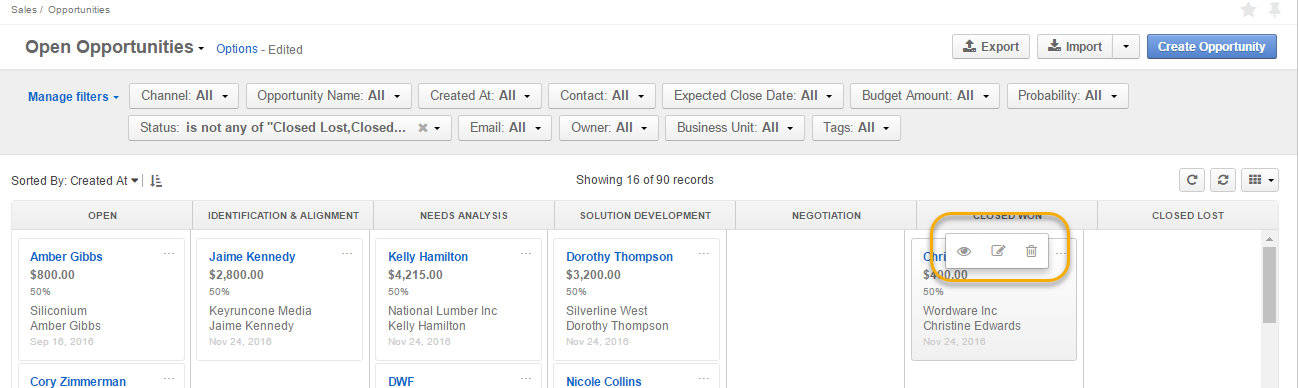Click the Negotiation column header
This screenshot has width=1298, height=388.
[x=826, y=215]
